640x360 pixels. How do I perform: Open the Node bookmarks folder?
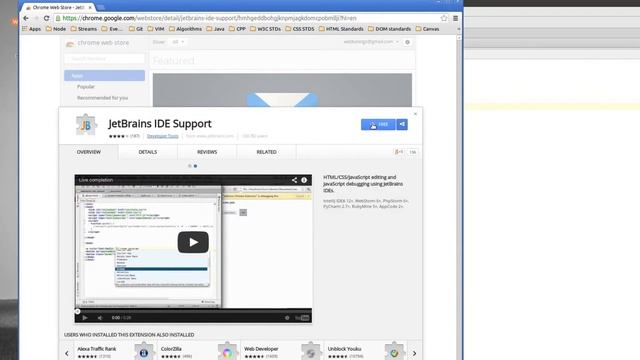tap(56, 29)
